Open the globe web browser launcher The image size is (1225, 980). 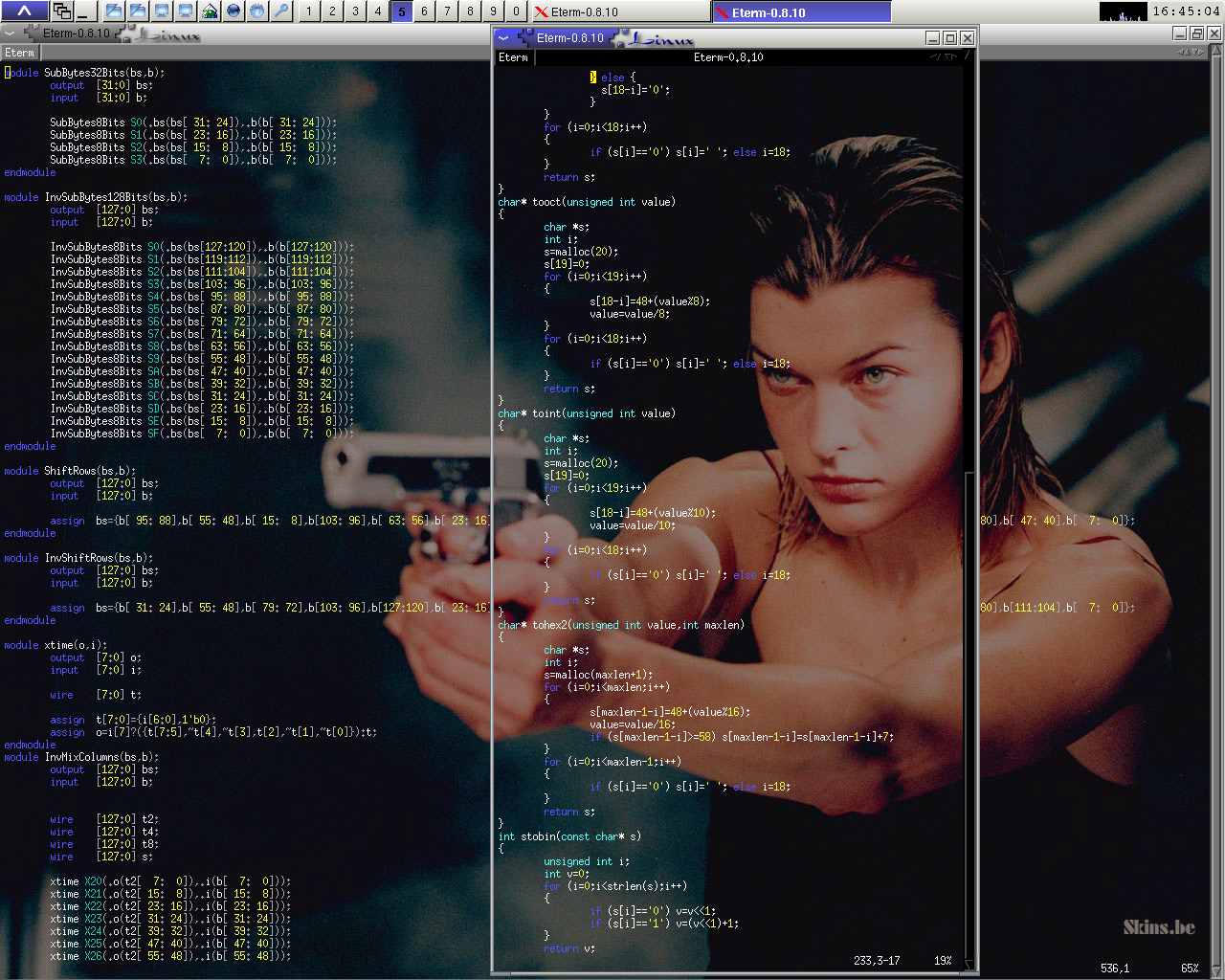[x=234, y=11]
